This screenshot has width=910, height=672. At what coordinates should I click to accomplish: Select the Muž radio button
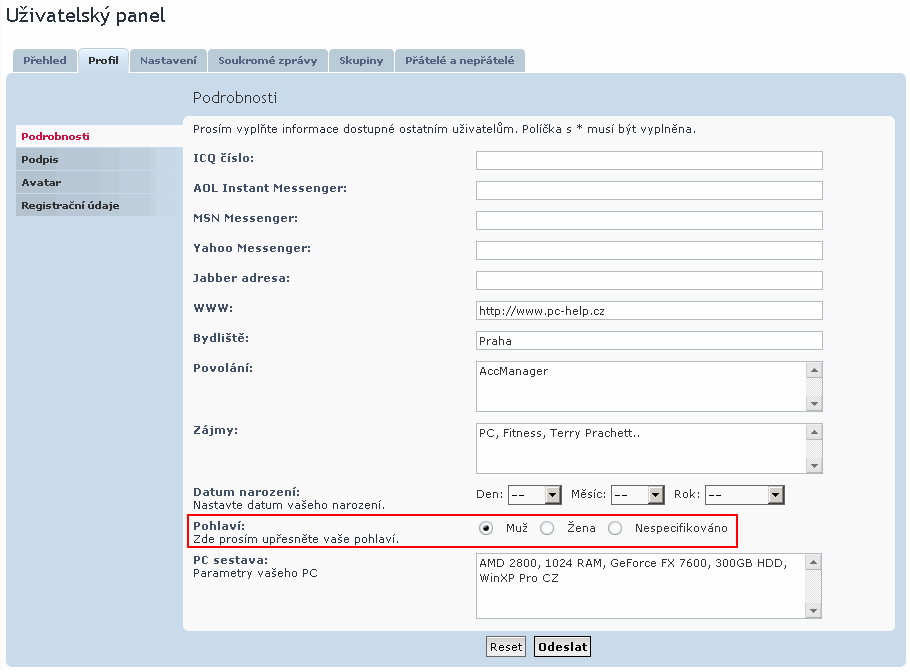486,528
